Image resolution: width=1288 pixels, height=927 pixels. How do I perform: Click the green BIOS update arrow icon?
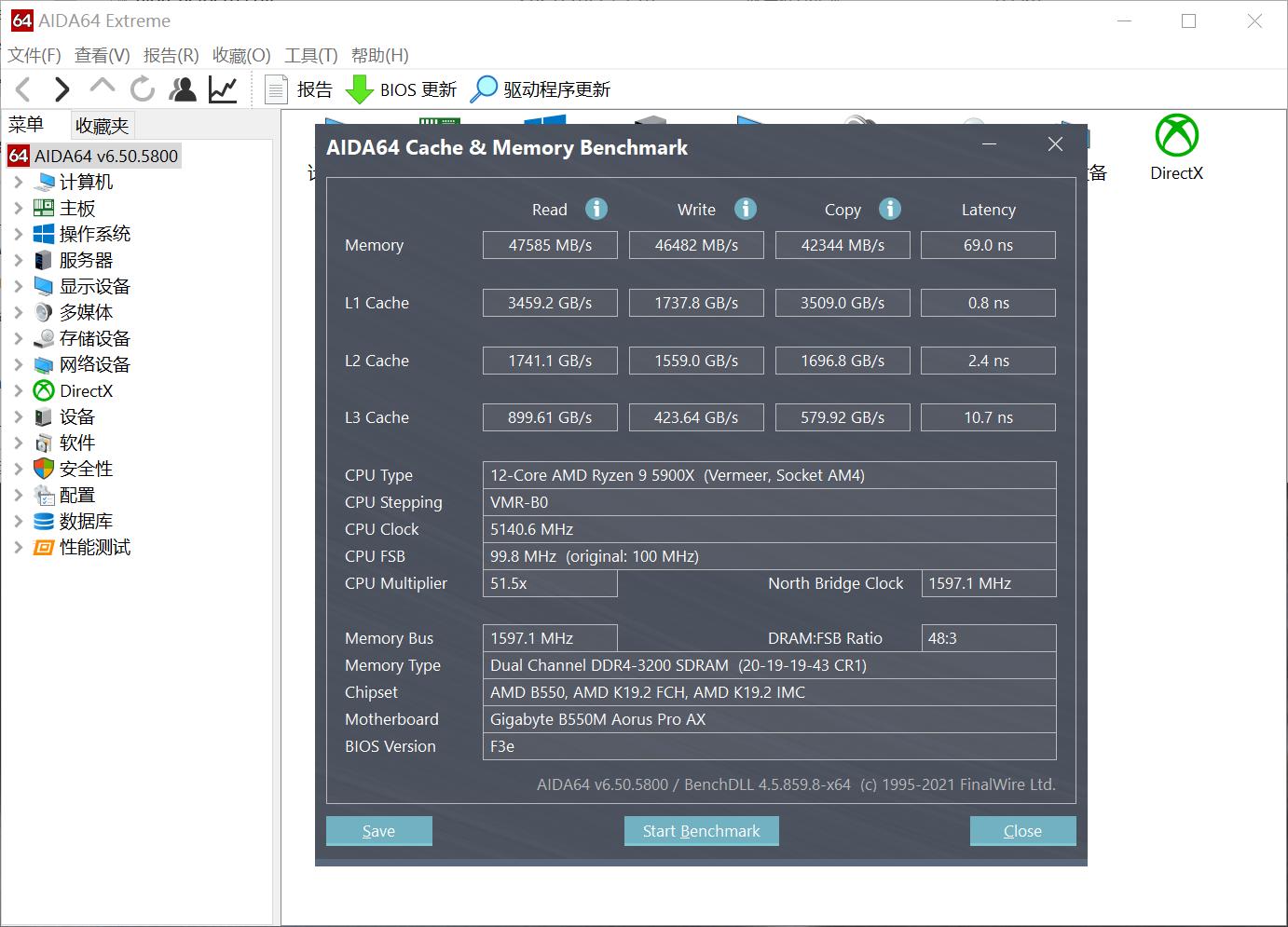coord(359,89)
